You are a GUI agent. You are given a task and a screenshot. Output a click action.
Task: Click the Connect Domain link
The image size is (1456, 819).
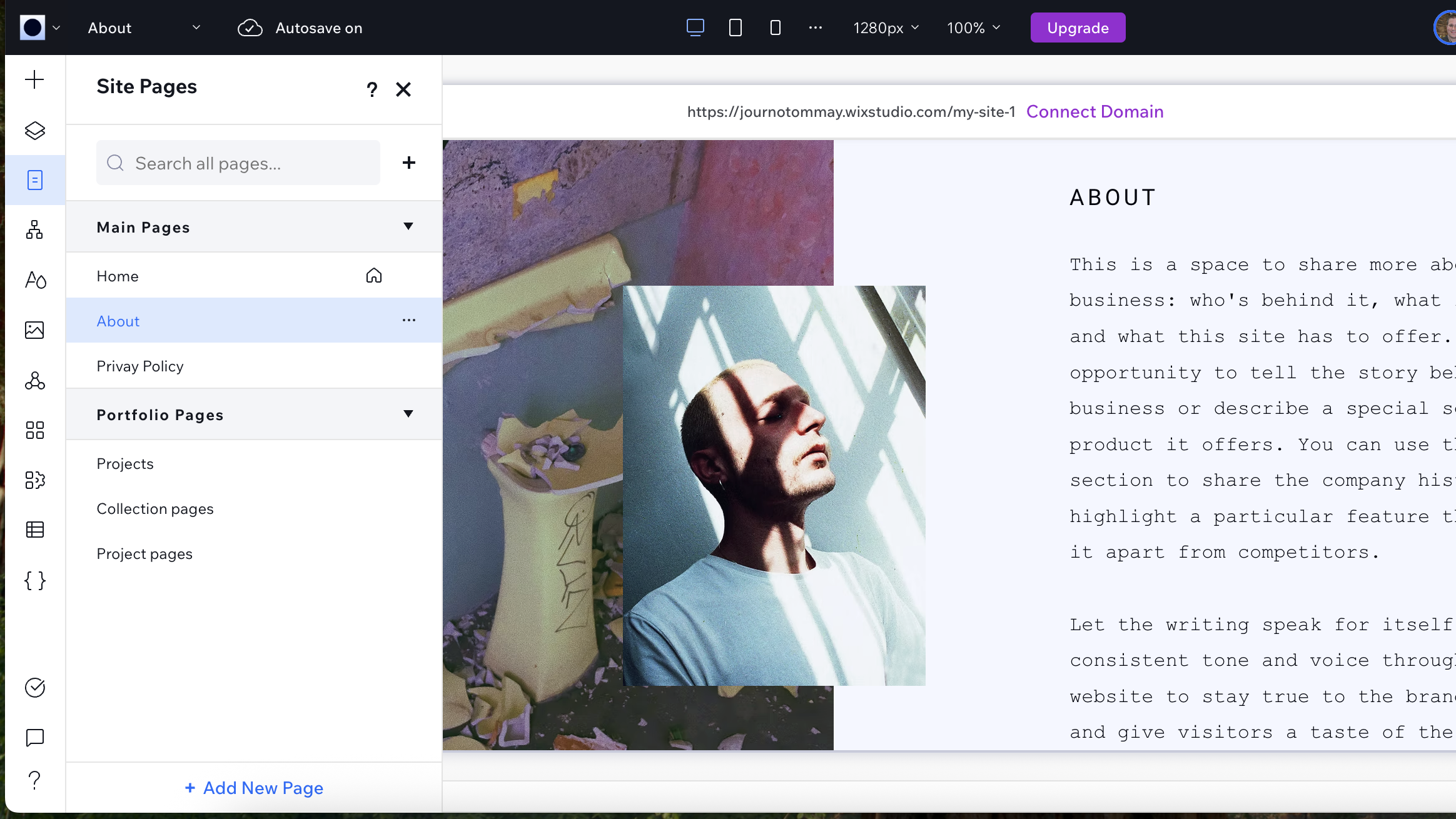[x=1095, y=111]
